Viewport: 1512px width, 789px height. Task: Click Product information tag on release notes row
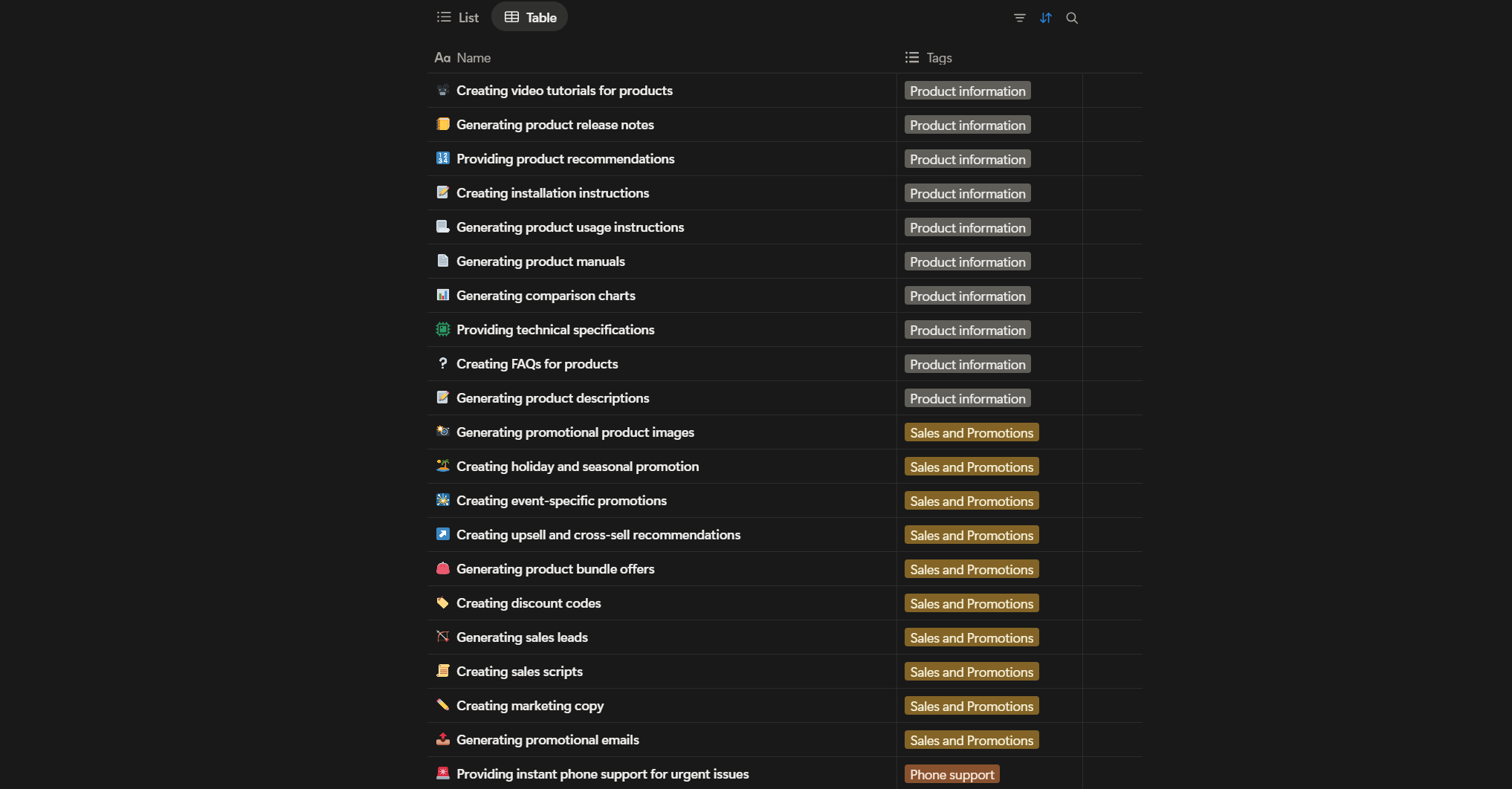click(x=967, y=125)
